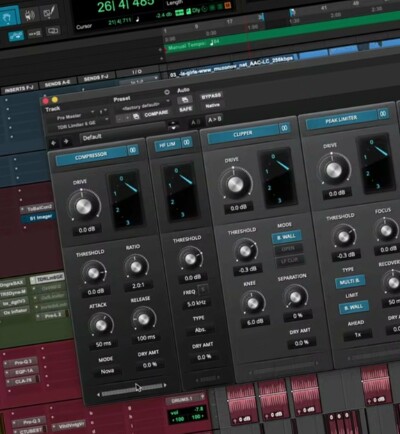Viewport: 400px width, 434px height.
Task: Click the orange button in the counter display
Action: [228, 5]
